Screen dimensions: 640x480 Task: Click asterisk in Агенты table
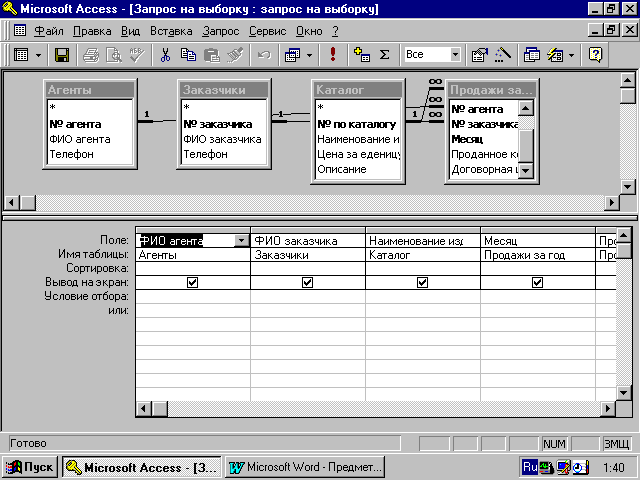53,108
